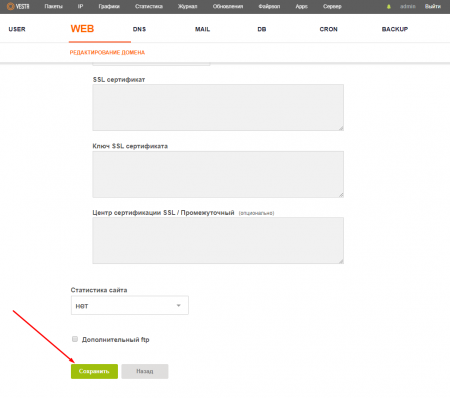Switch to the CRON tab
Image resolution: width=450 pixels, height=398 pixels.
click(328, 29)
